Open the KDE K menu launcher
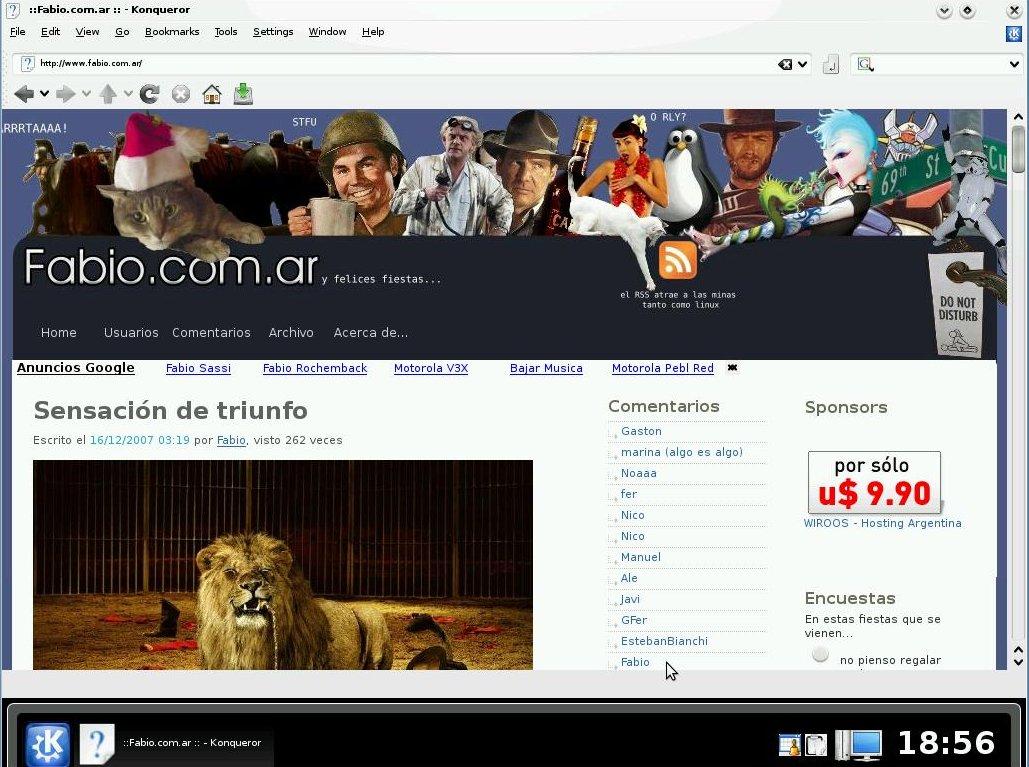 47,745
